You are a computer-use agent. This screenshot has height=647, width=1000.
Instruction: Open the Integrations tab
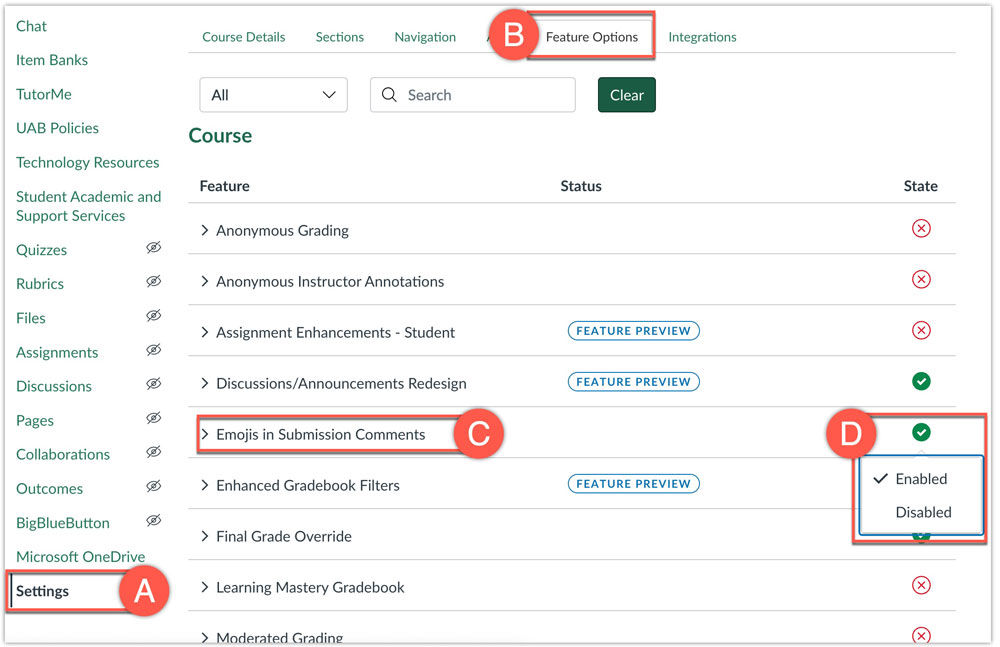(702, 37)
